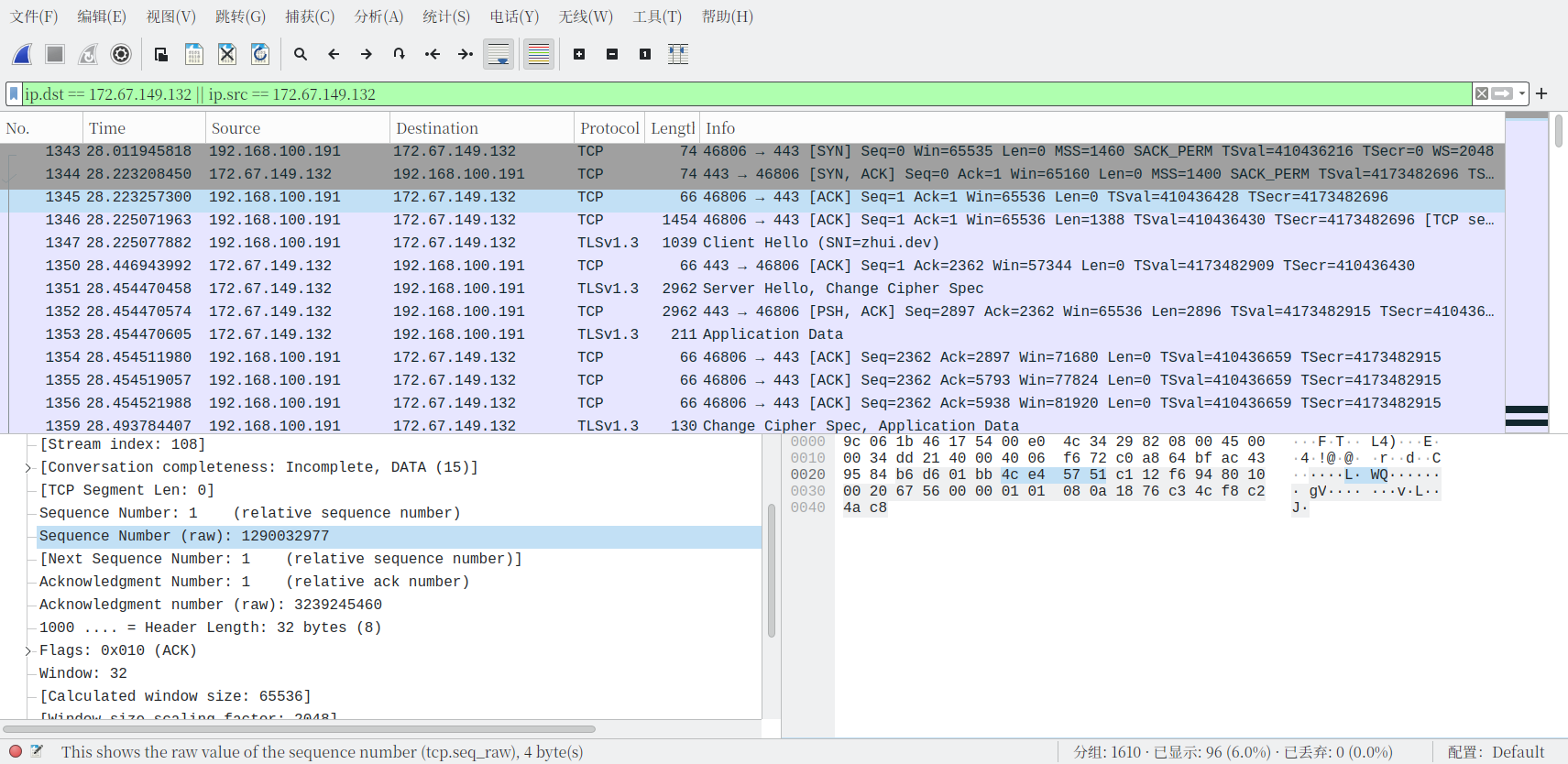
Task: Click the display filter expression field
Action: point(733,93)
